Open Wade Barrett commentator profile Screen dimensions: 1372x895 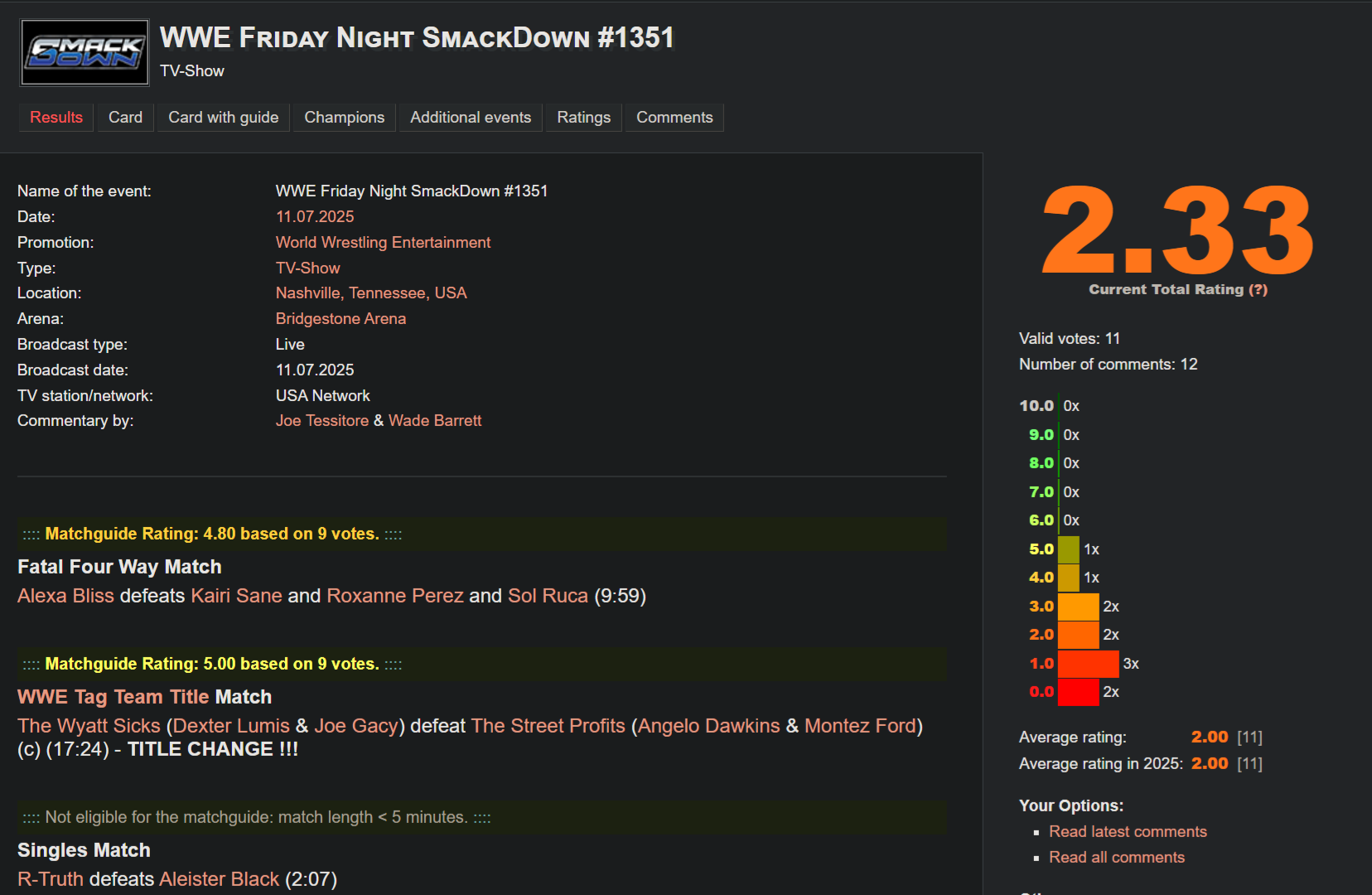(435, 420)
